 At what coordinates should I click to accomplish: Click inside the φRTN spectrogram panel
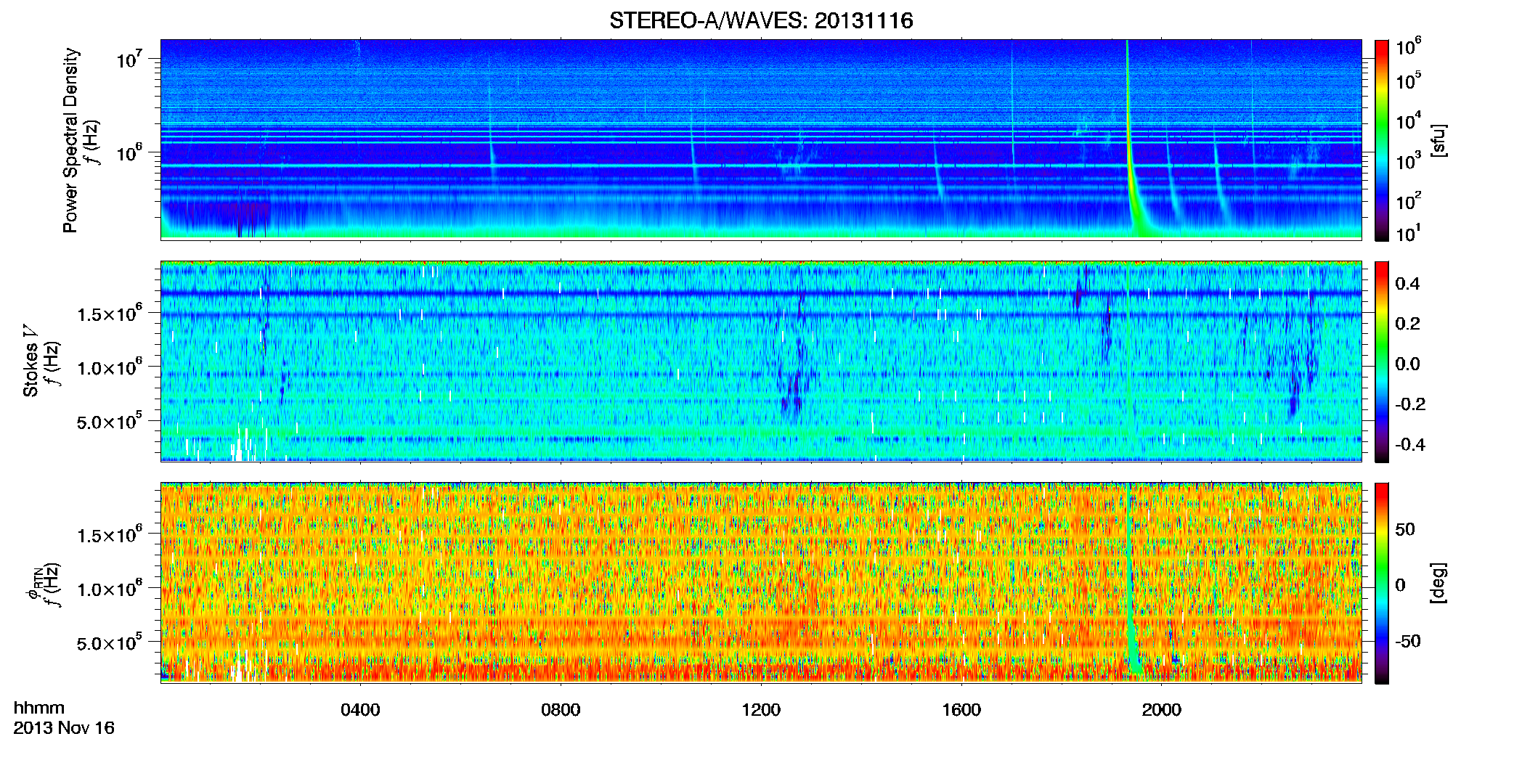pos(761,583)
